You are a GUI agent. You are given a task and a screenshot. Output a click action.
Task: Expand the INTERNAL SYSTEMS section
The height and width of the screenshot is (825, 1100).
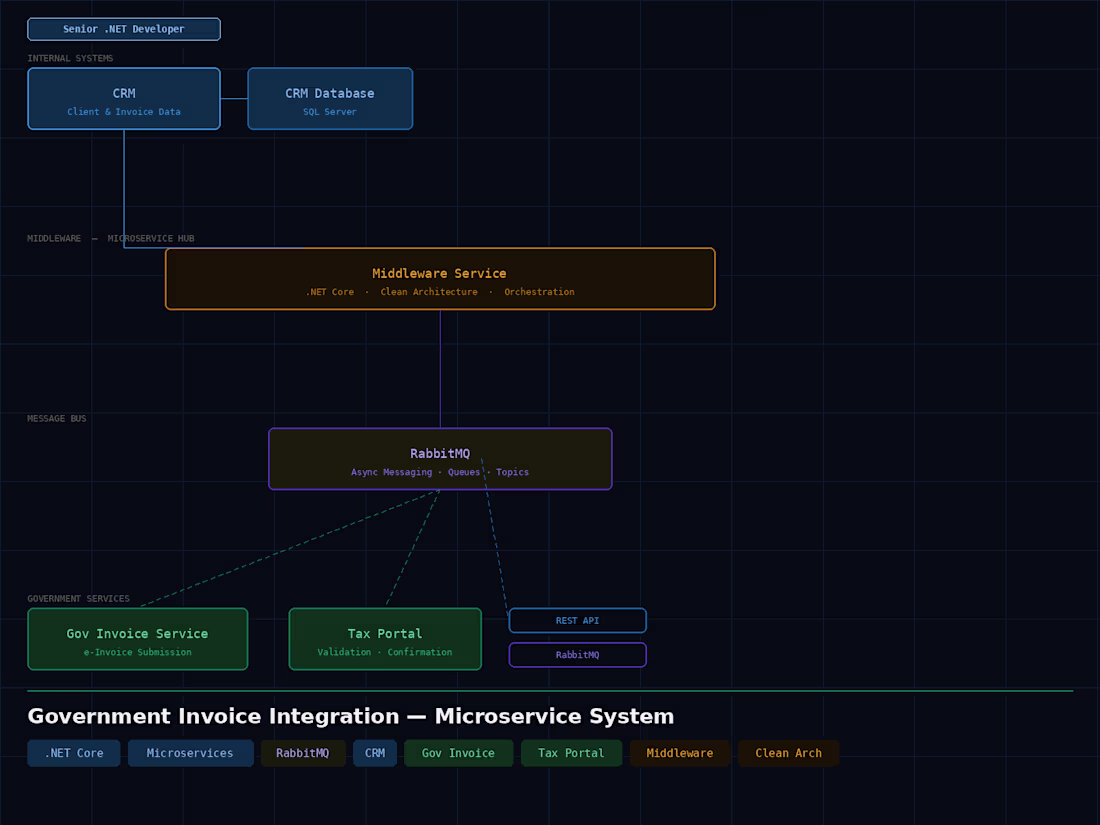pyautogui.click(x=70, y=58)
